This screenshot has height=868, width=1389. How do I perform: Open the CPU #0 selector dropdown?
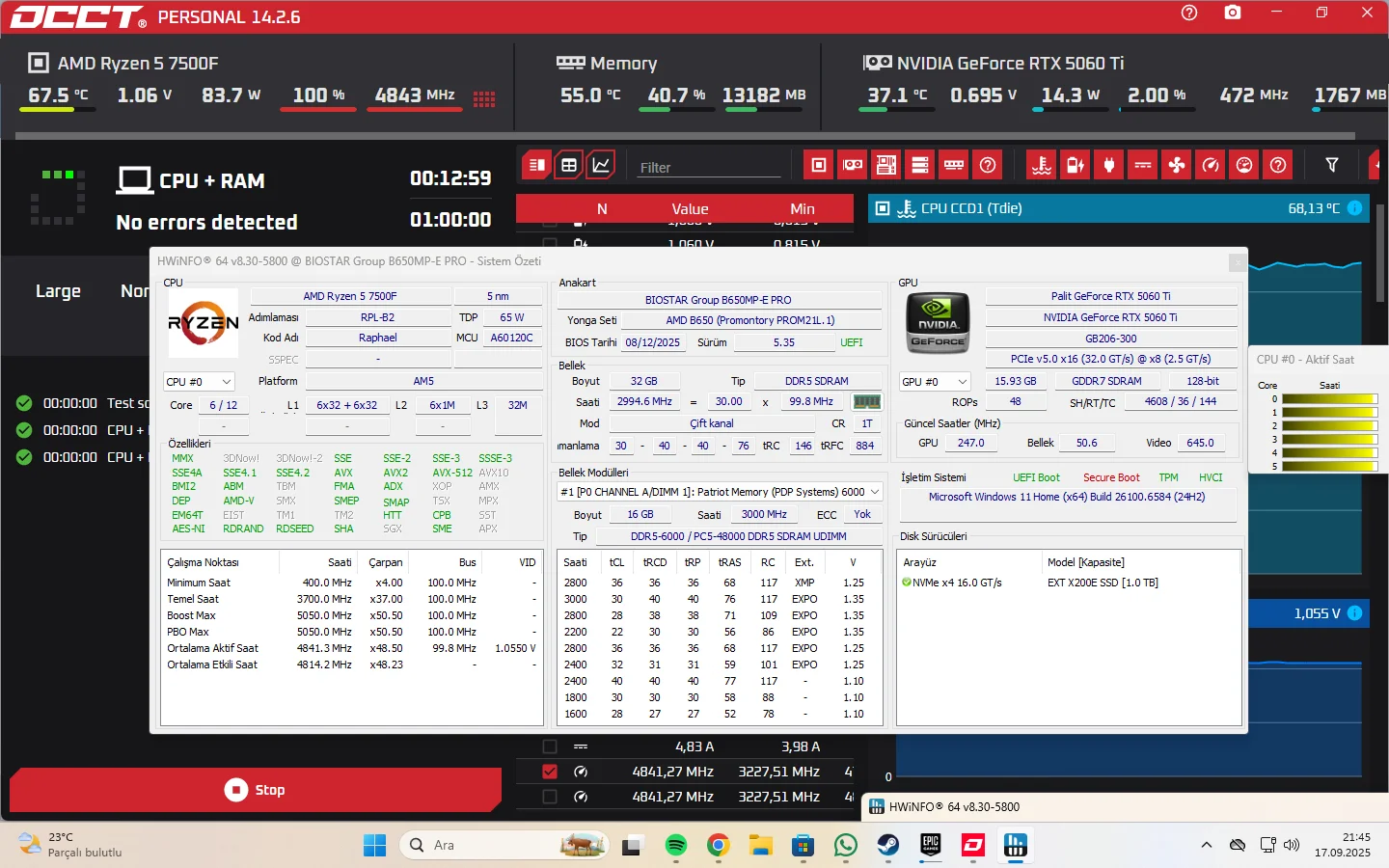coord(200,382)
